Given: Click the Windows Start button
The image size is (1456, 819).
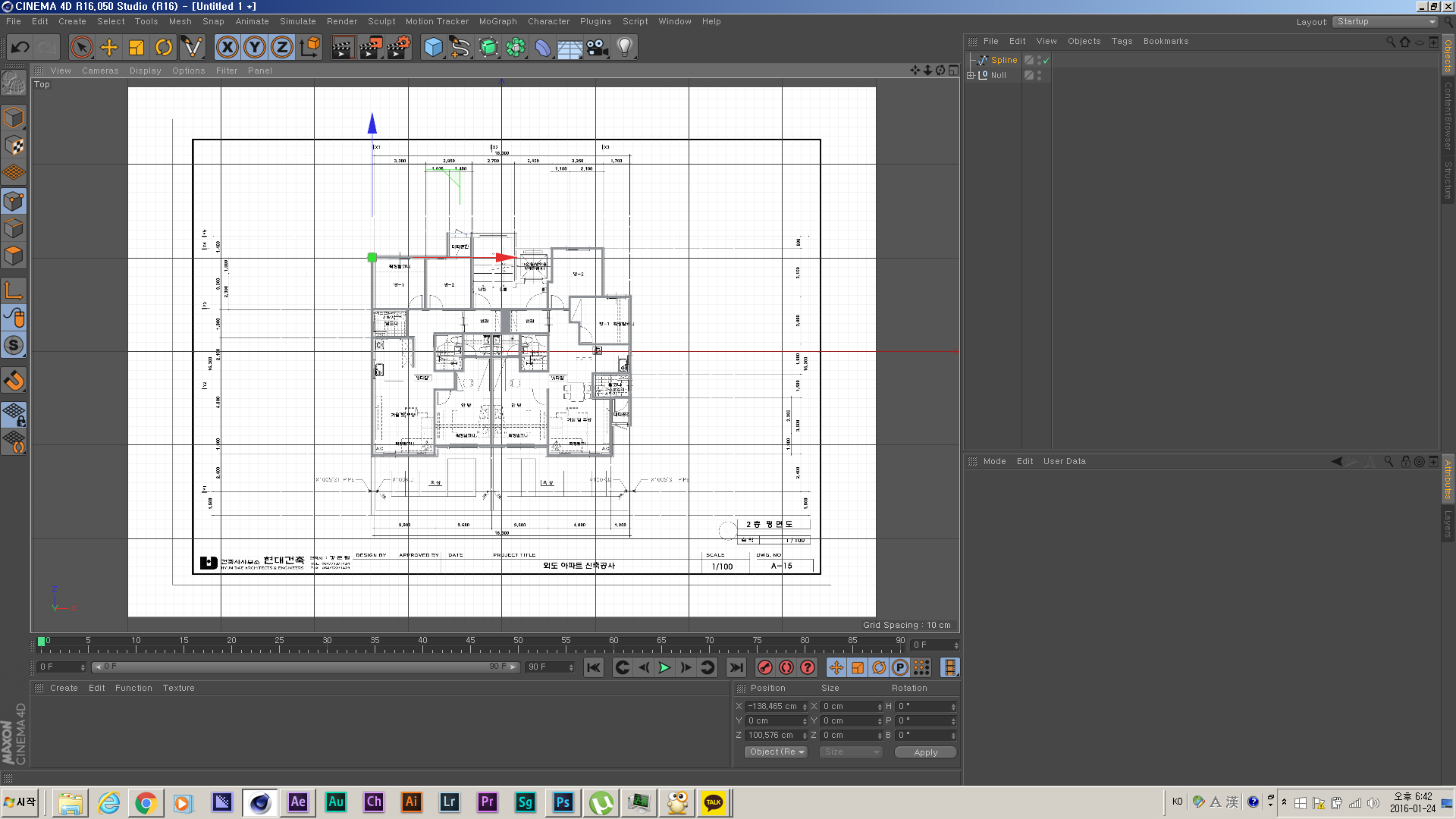Looking at the screenshot, I should click(20, 802).
